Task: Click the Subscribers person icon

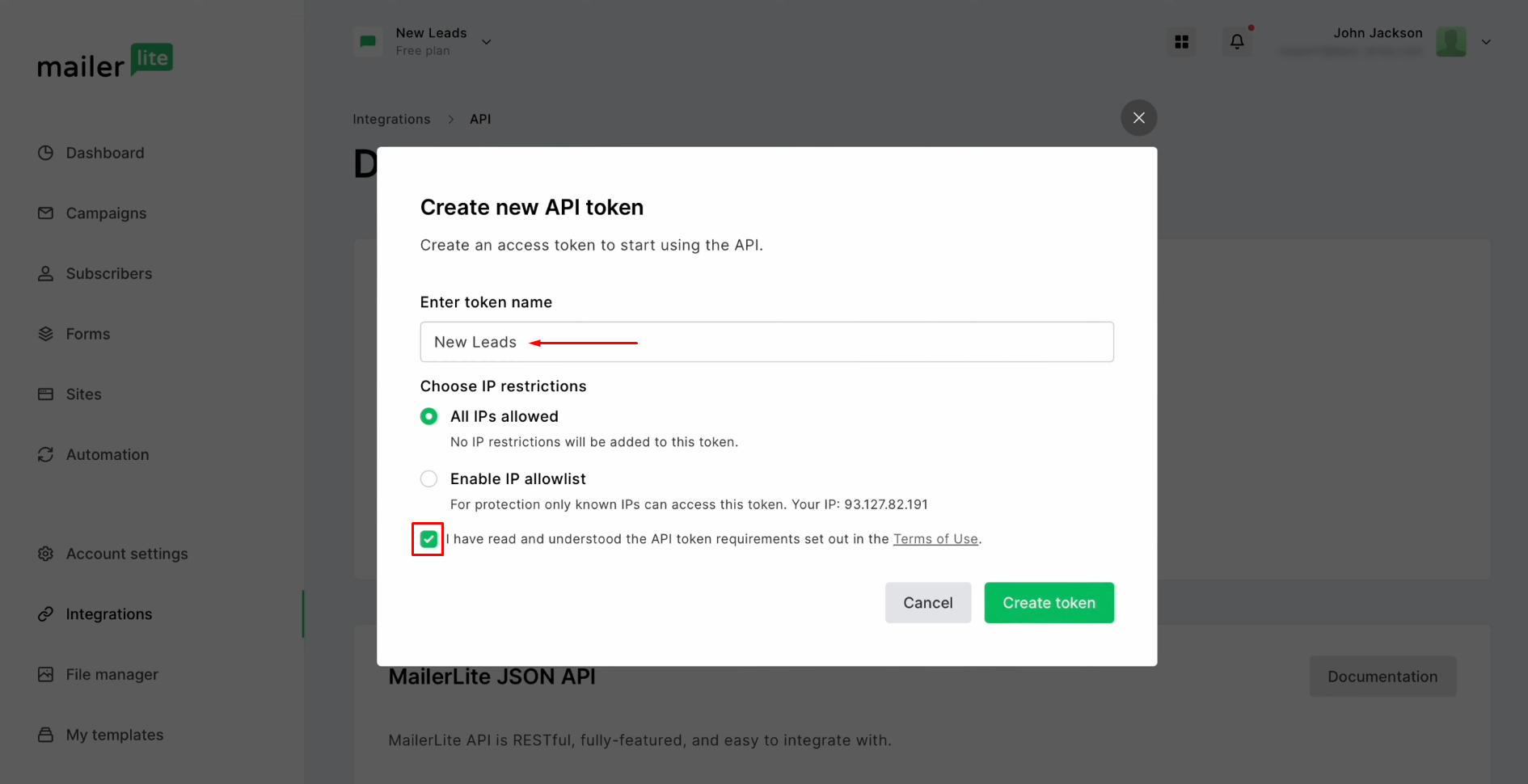Action: [46, 274]
